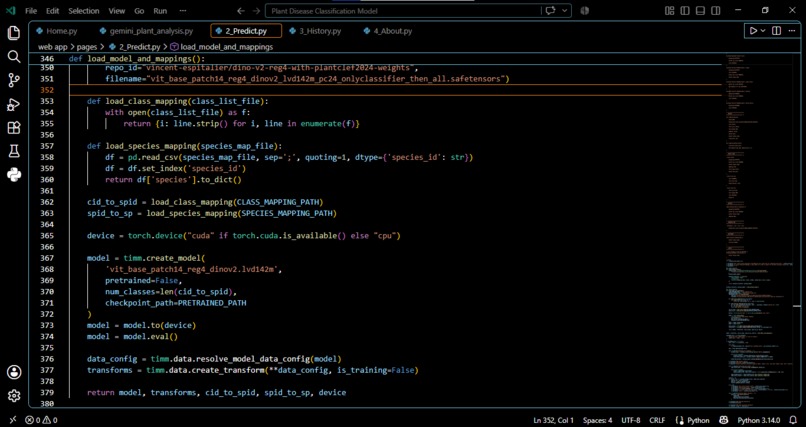This screenshot has width=806, height=427.
Task: Switch to the 3_History.py tab
Action: tap(315, 31)
